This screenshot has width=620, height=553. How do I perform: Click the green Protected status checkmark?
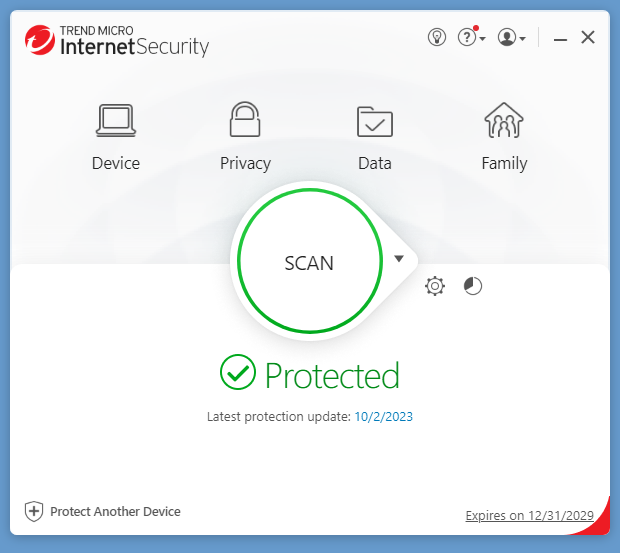pyautogui.click(x=238, y=373)
